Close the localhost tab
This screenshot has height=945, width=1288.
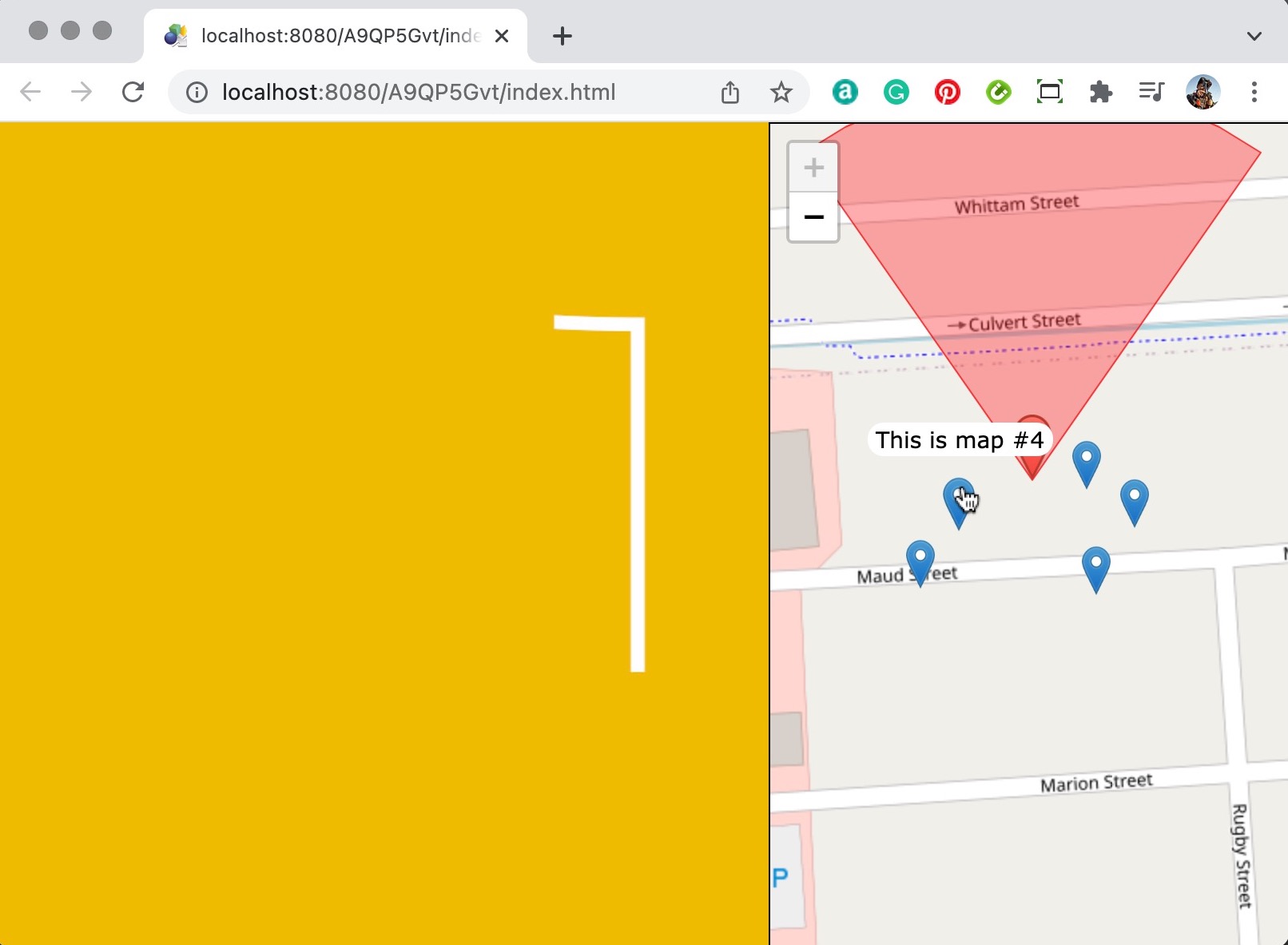point(502,36)
